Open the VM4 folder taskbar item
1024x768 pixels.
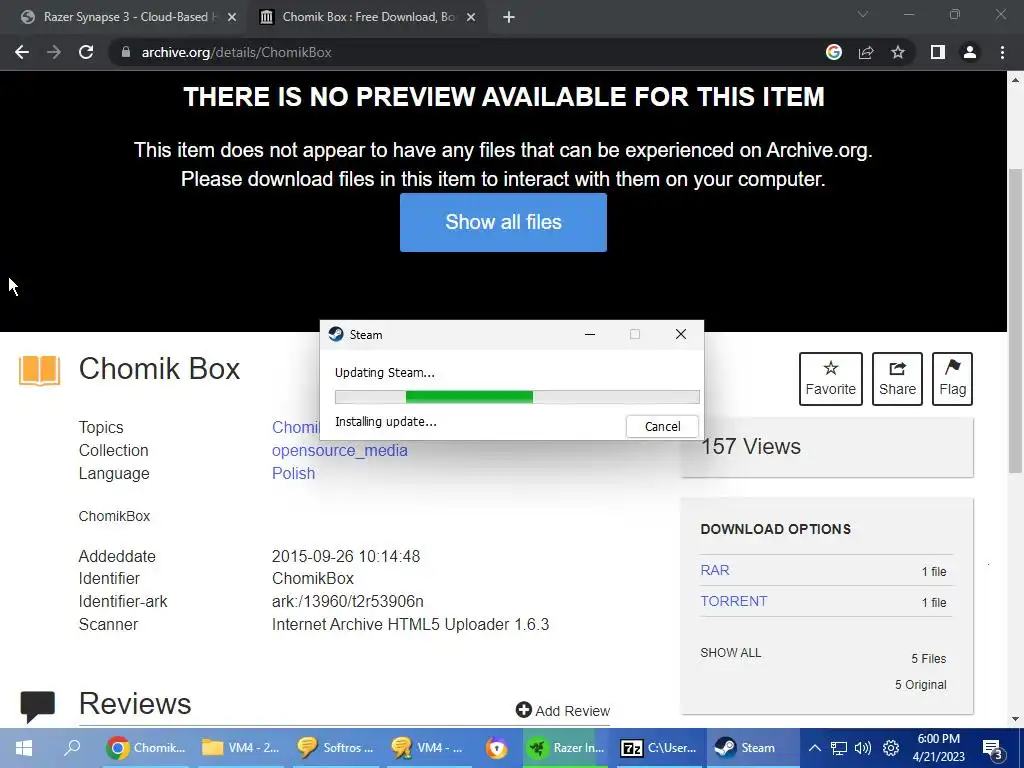241,748
